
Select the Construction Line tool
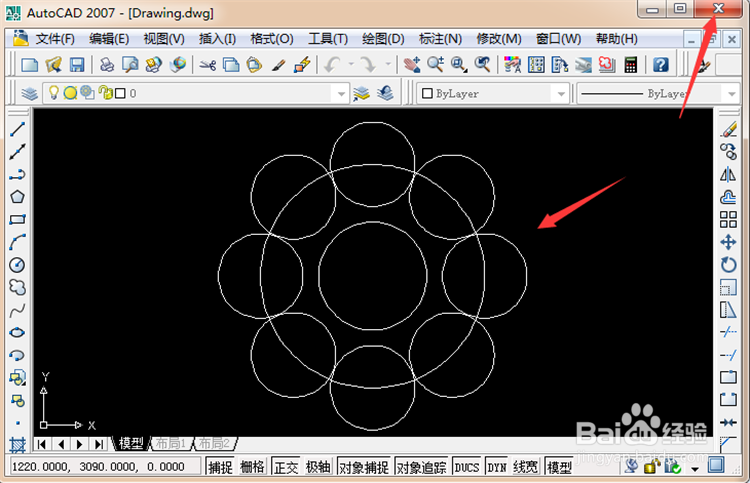[x=18, y=152]
